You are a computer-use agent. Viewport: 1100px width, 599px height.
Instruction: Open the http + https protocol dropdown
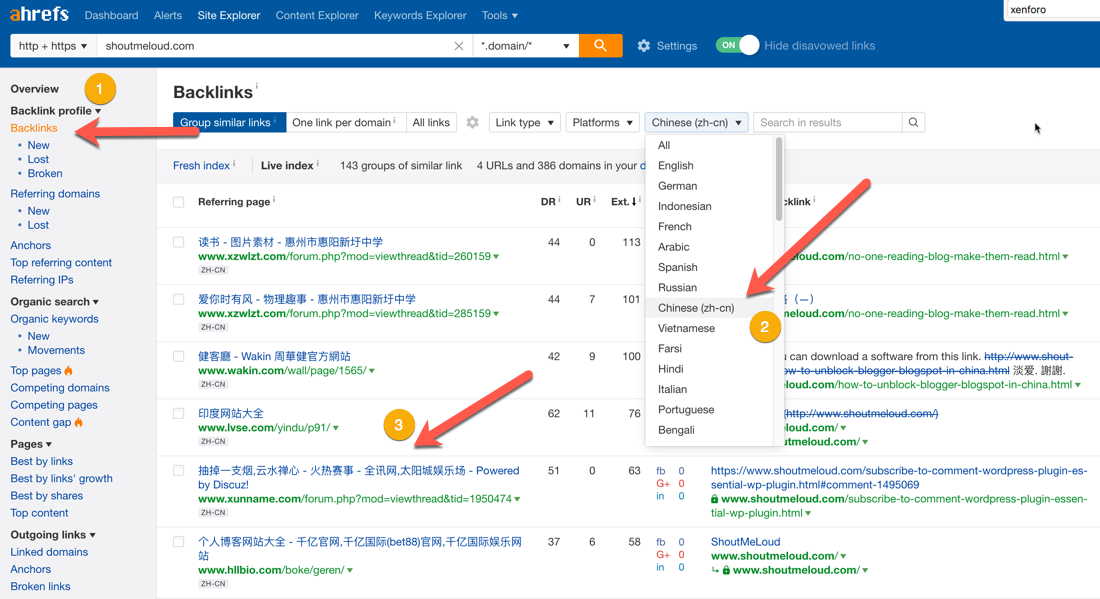point(53,46)
